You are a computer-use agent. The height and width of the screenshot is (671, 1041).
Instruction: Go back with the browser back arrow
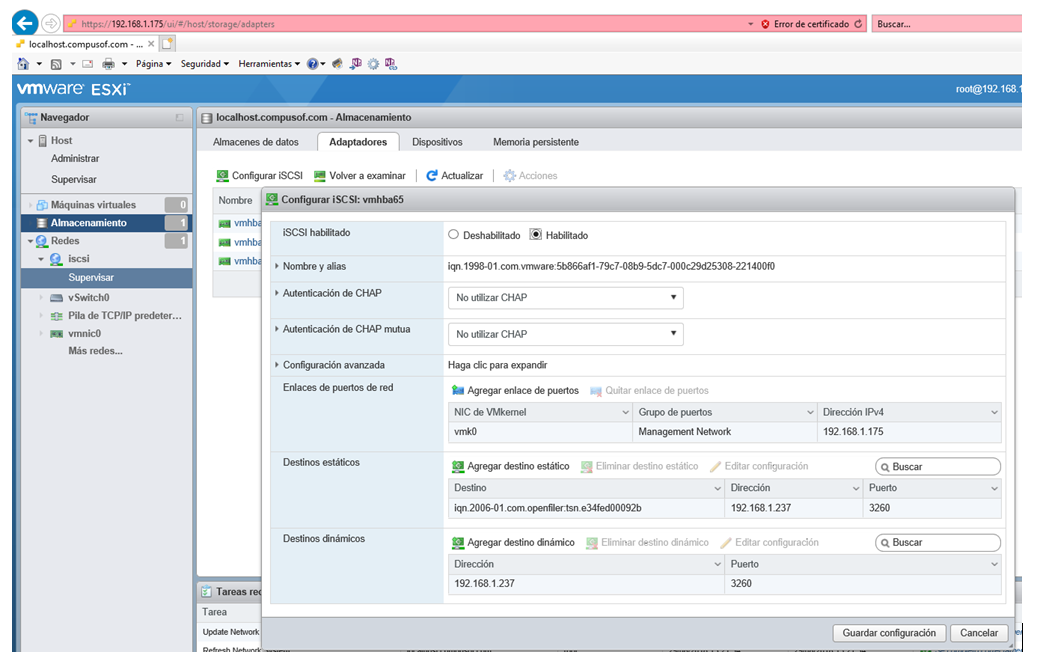pyautogui.click(x=25, y=24)
